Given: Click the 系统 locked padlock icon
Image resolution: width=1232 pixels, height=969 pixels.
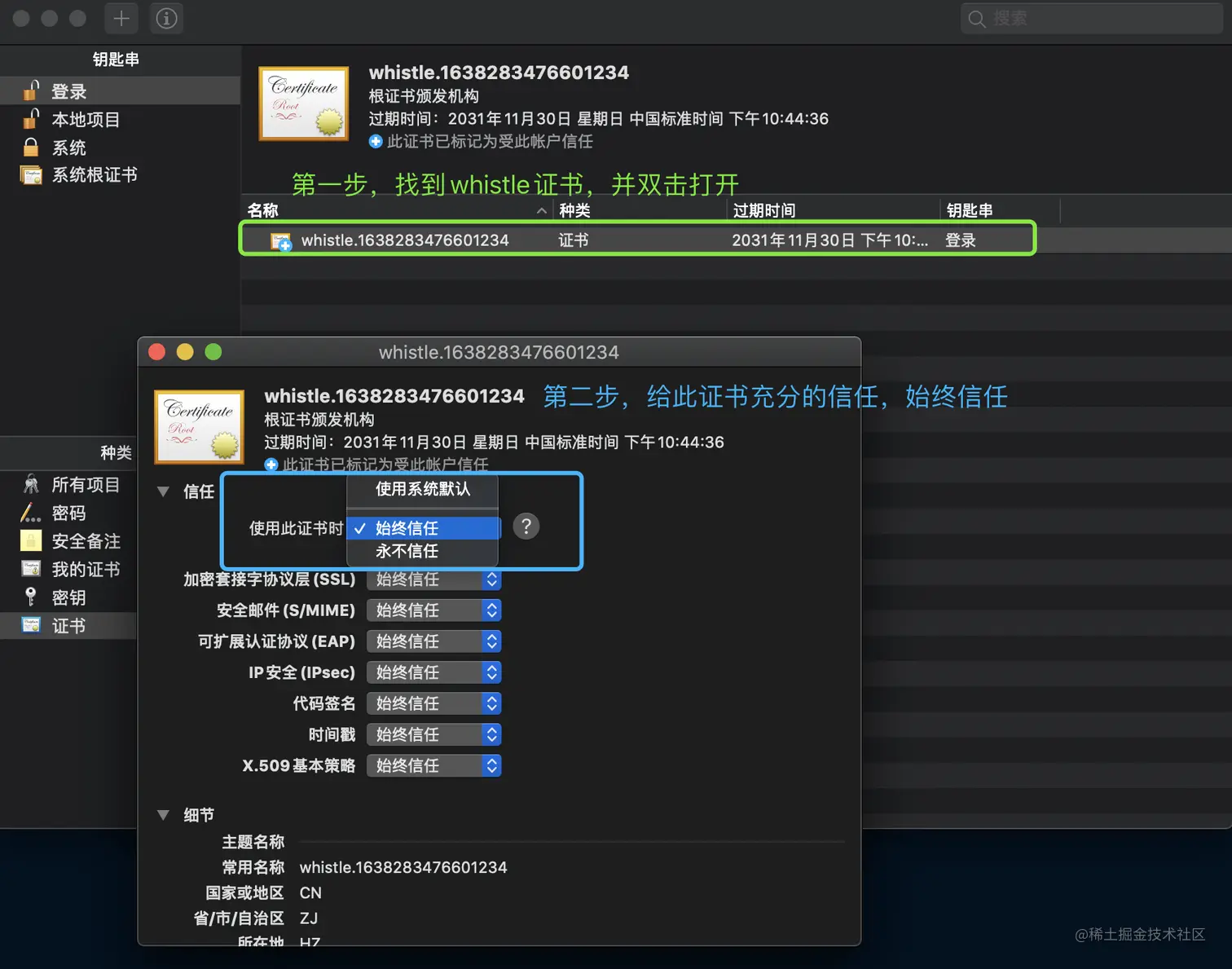Looking at the screenshot, I should pyautogui.click(x=31, y=148).
